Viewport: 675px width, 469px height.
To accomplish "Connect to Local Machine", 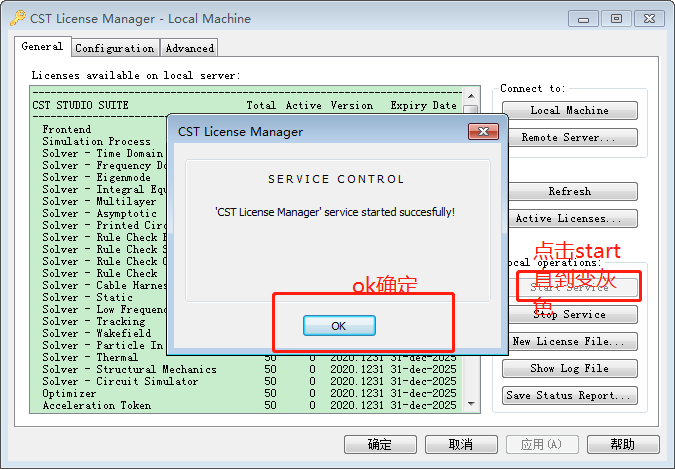I will (570, 110).
